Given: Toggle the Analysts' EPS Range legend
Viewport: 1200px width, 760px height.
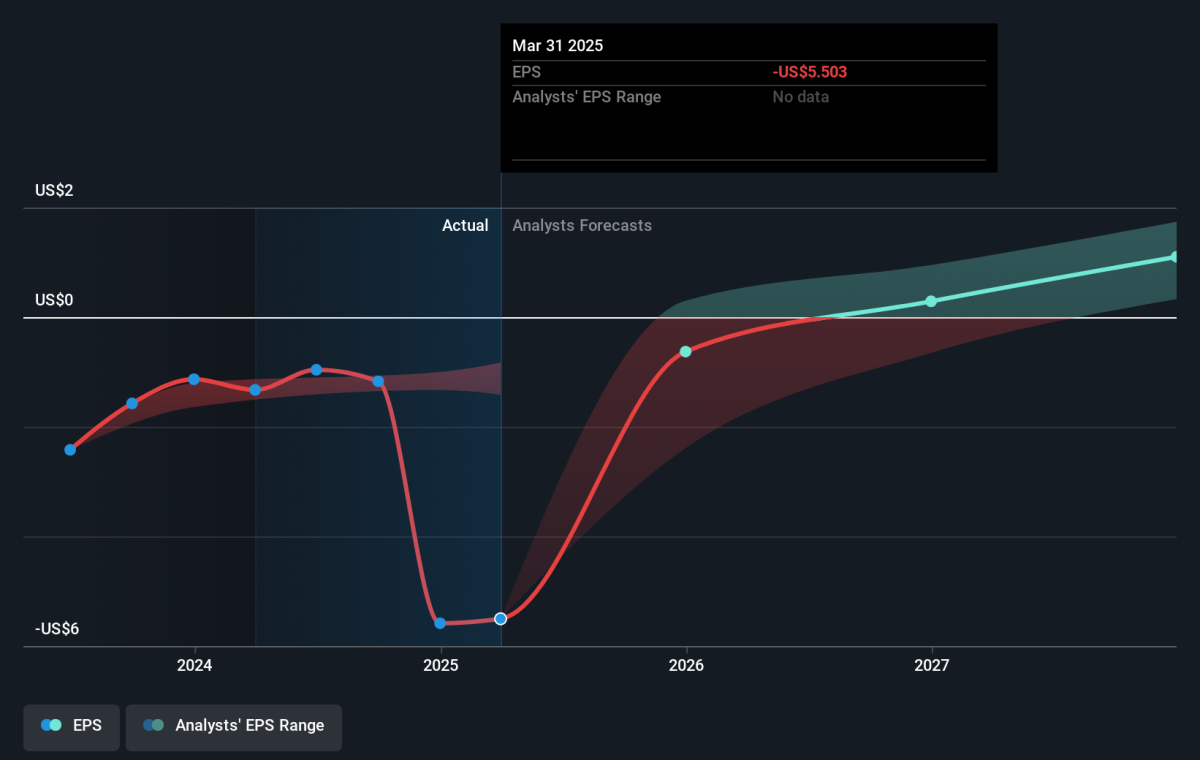Looking at the screenshot, I should (x=233, y=727).
